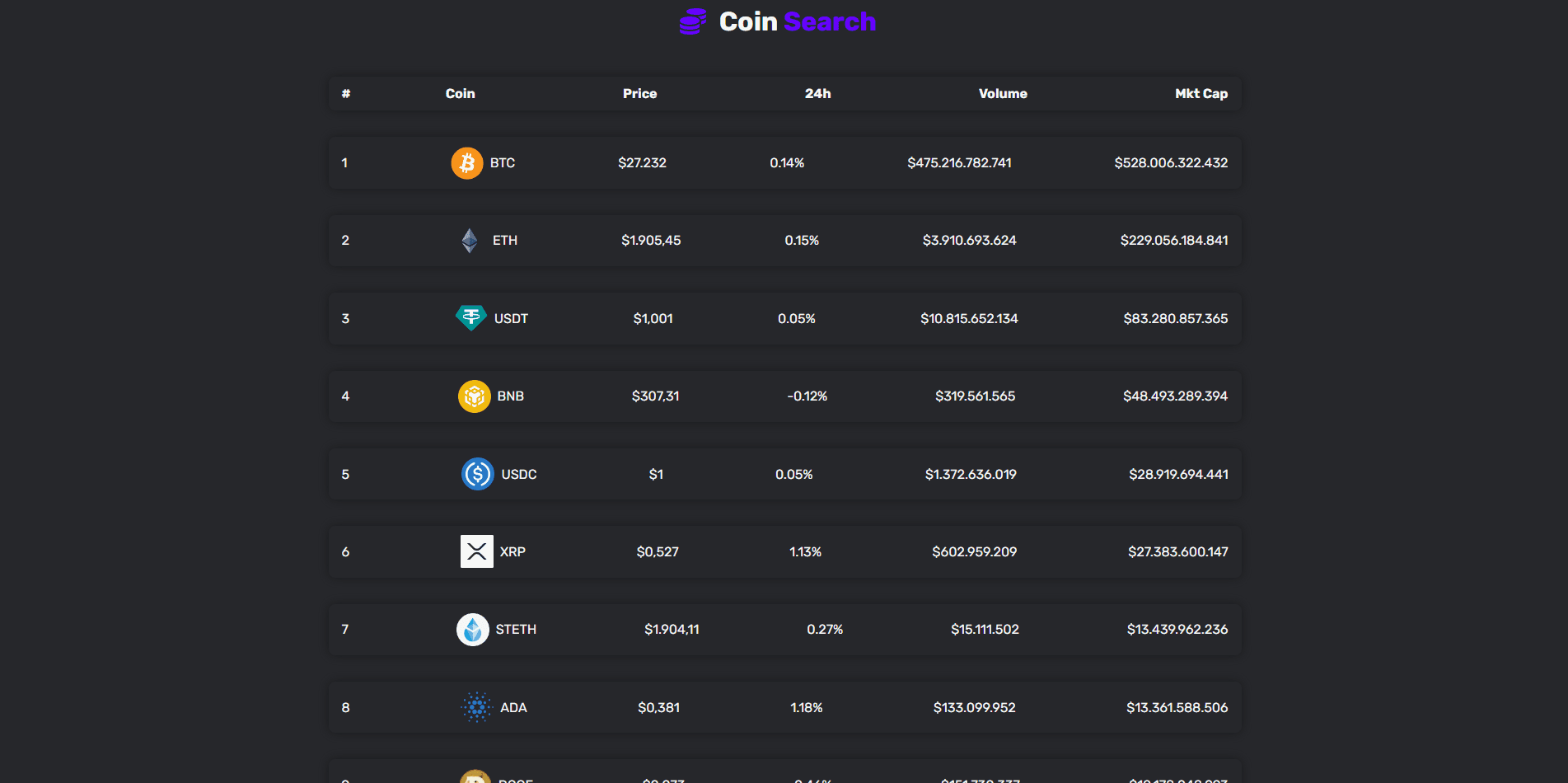This screenshot has width=1568, height=783.
Task: Select the ADA ticker label
Action: (513, 708)
